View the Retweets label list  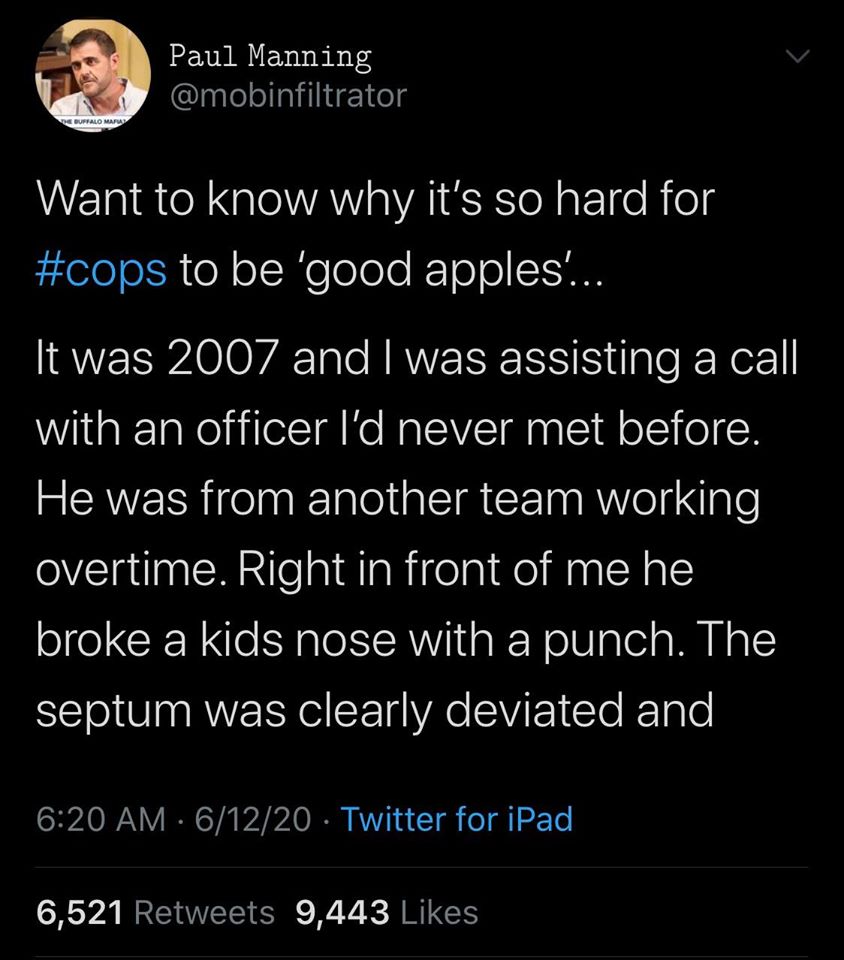[203, 912]
